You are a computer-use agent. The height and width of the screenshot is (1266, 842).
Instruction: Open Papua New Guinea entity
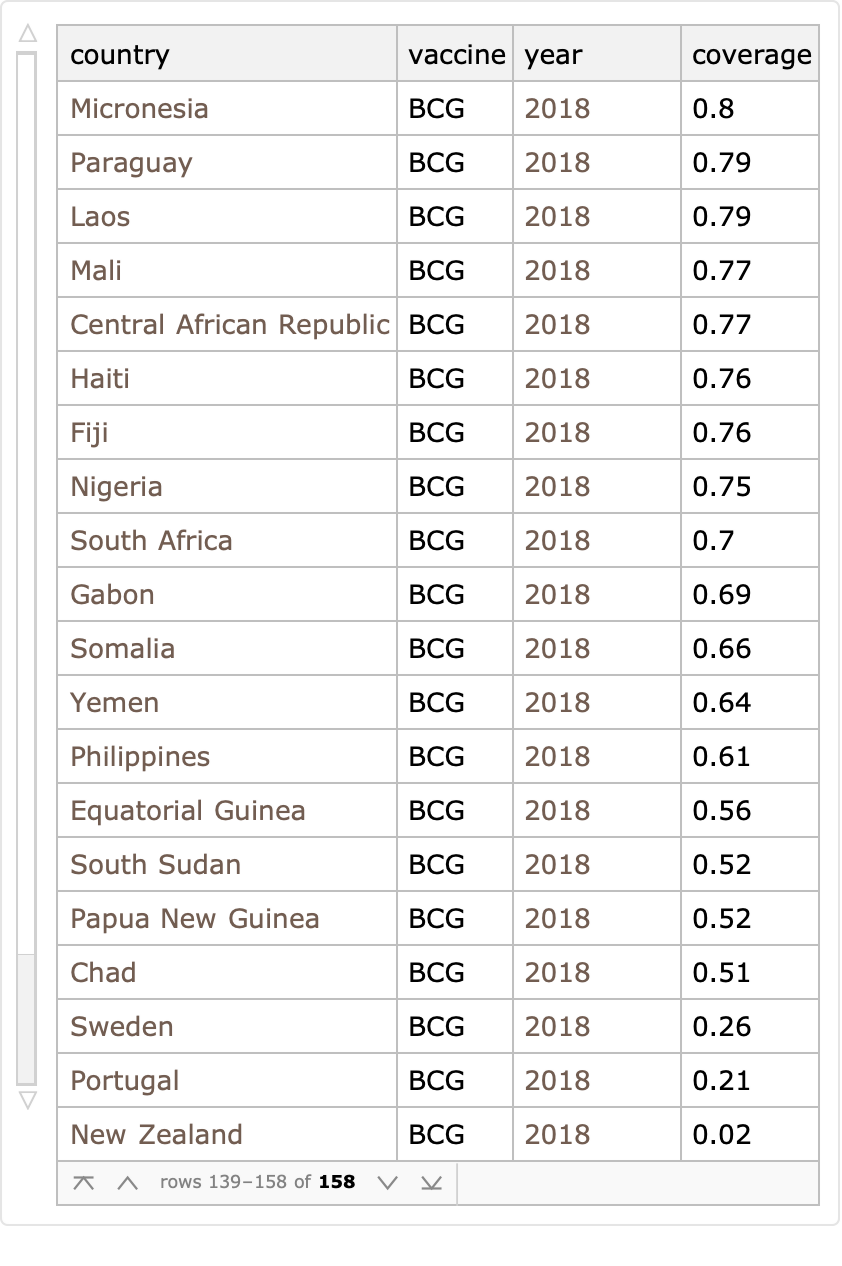pos(195,919)
